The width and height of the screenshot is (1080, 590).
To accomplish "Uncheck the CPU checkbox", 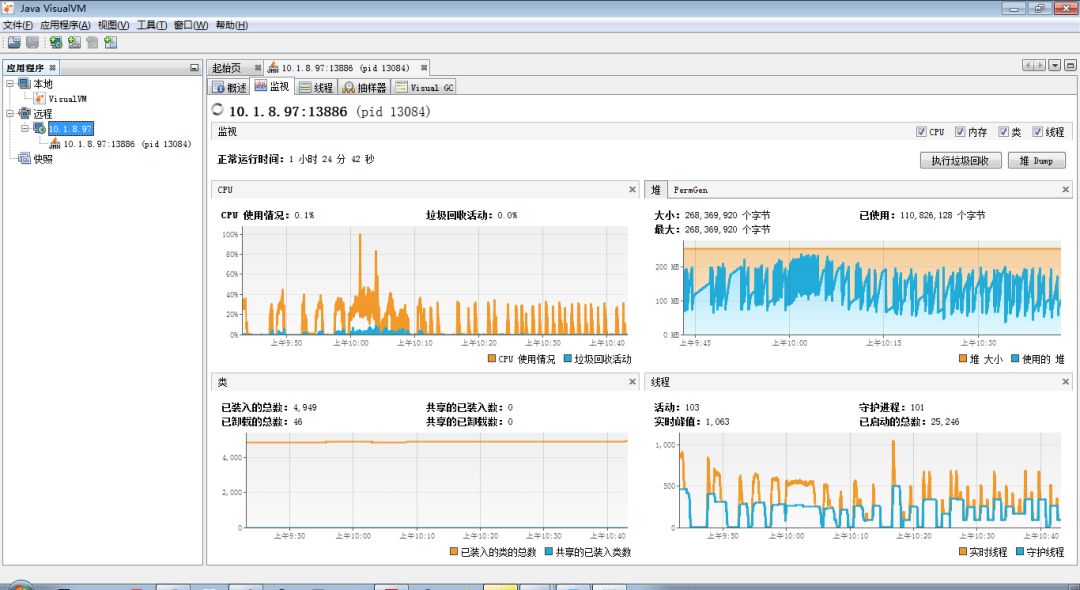I will [x=921, y=131].
